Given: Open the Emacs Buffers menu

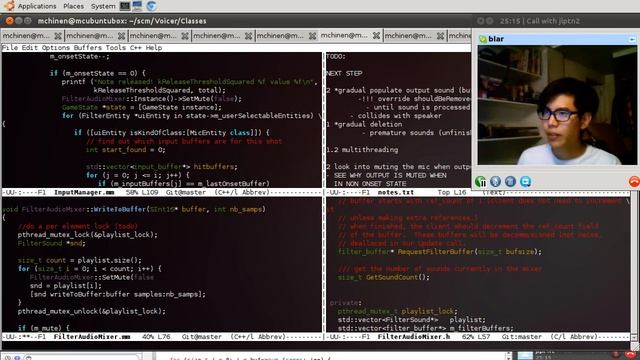Looking at the screenshot, I should (x=87, y=48).
